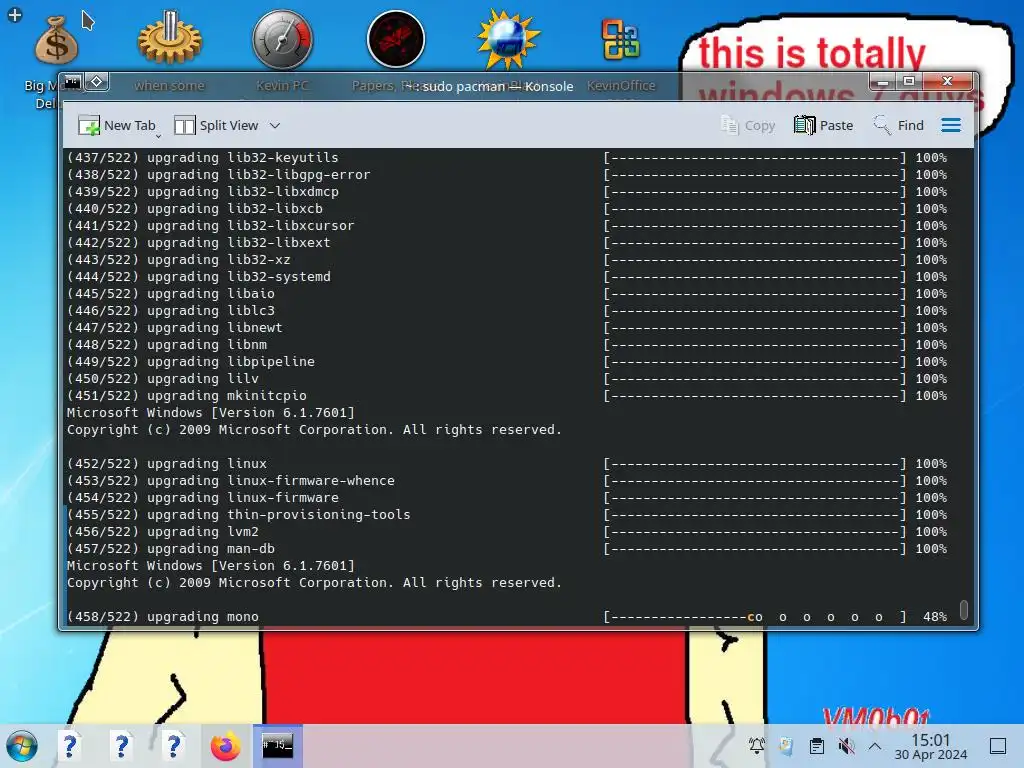The width and height of the screenshot is (1024, 768).
Task: Click the text '(456/522) upgrading lvm2'
Action: (x=163, y=532)
